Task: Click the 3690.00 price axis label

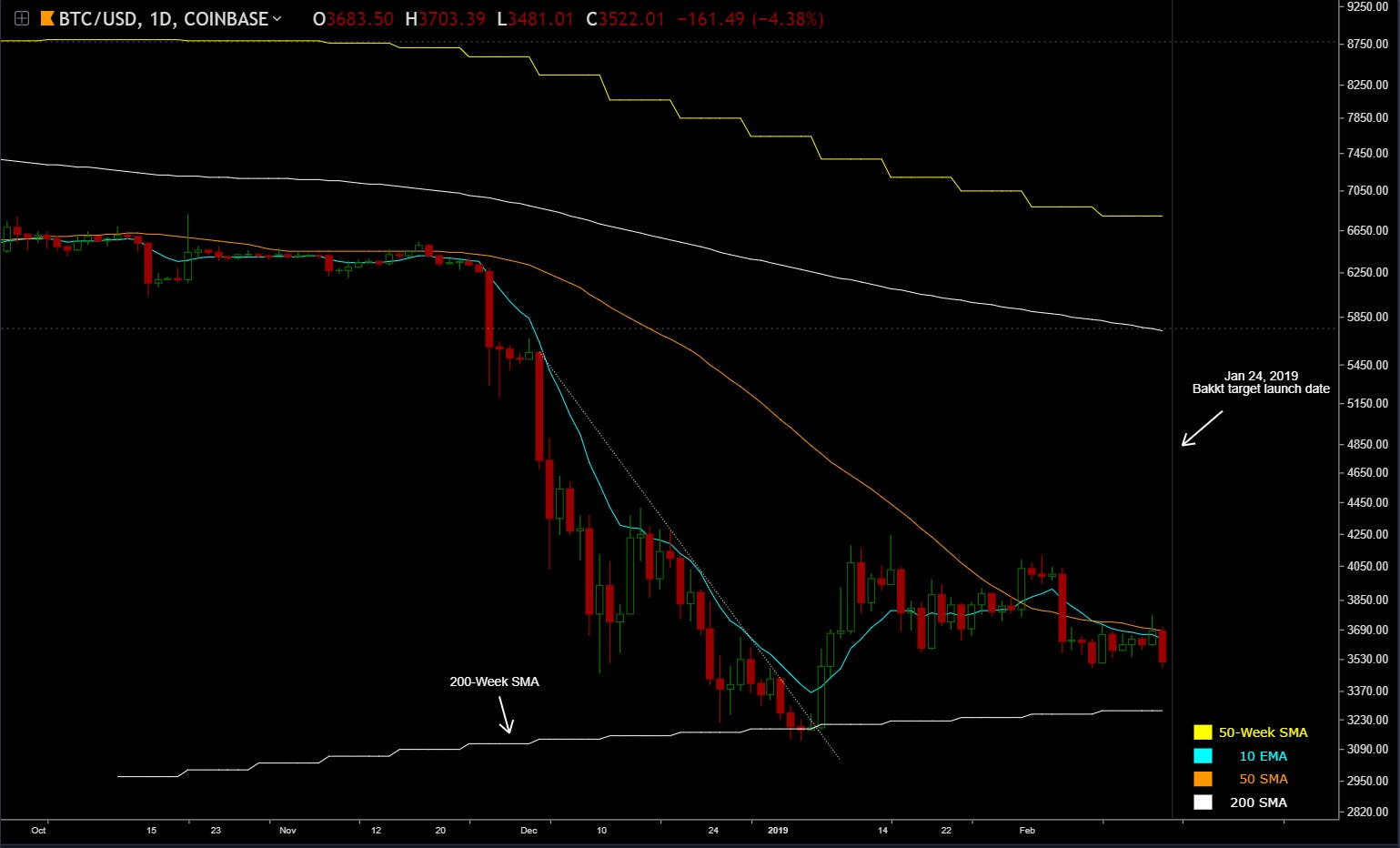Action: tap(1367, 630)
